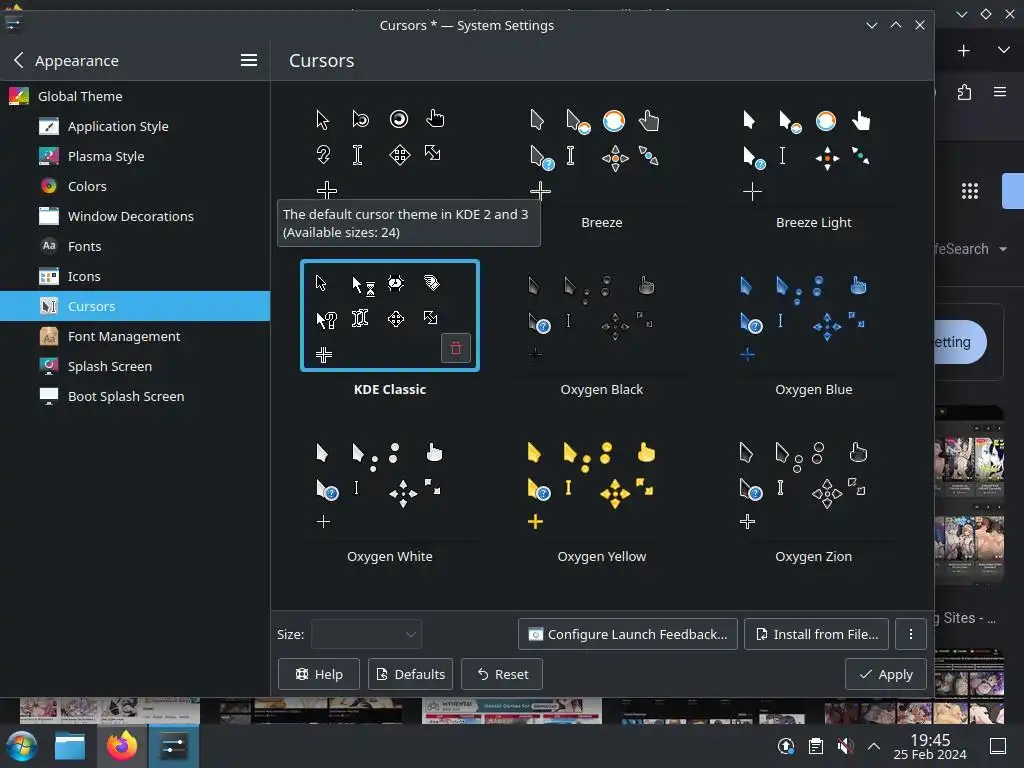1024x768 pixels.
Task: Select the Fonts entry
Action: tap(135, 246)
